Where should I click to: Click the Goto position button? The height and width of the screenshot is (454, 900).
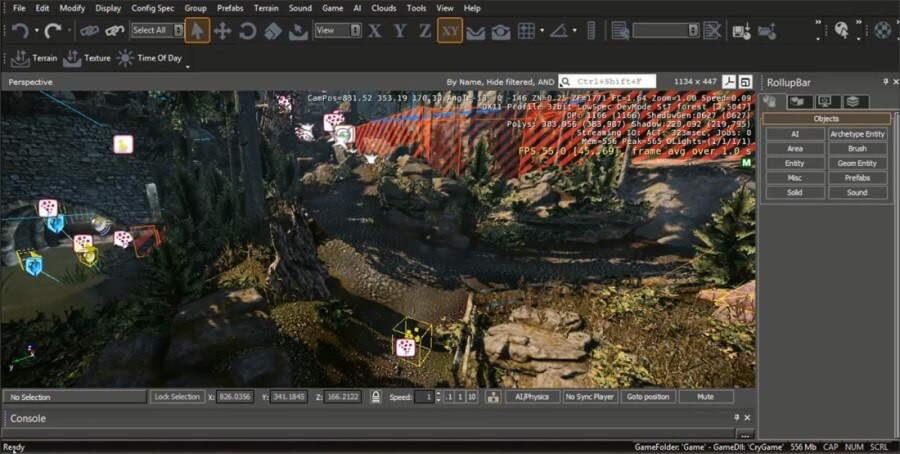pyautogui.click(x=648, y=397)
